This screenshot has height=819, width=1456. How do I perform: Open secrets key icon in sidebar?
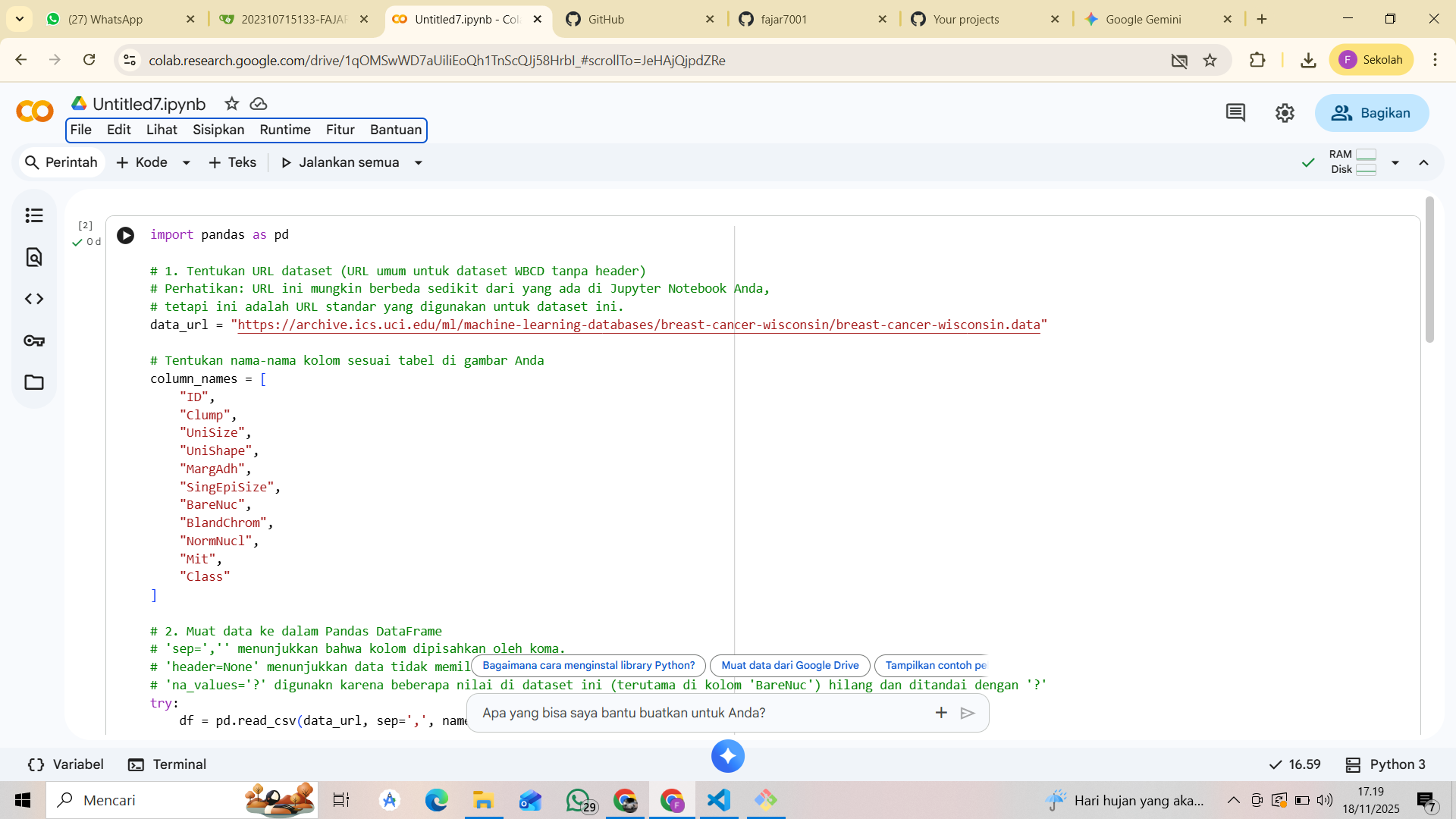(x=34, y=340)
